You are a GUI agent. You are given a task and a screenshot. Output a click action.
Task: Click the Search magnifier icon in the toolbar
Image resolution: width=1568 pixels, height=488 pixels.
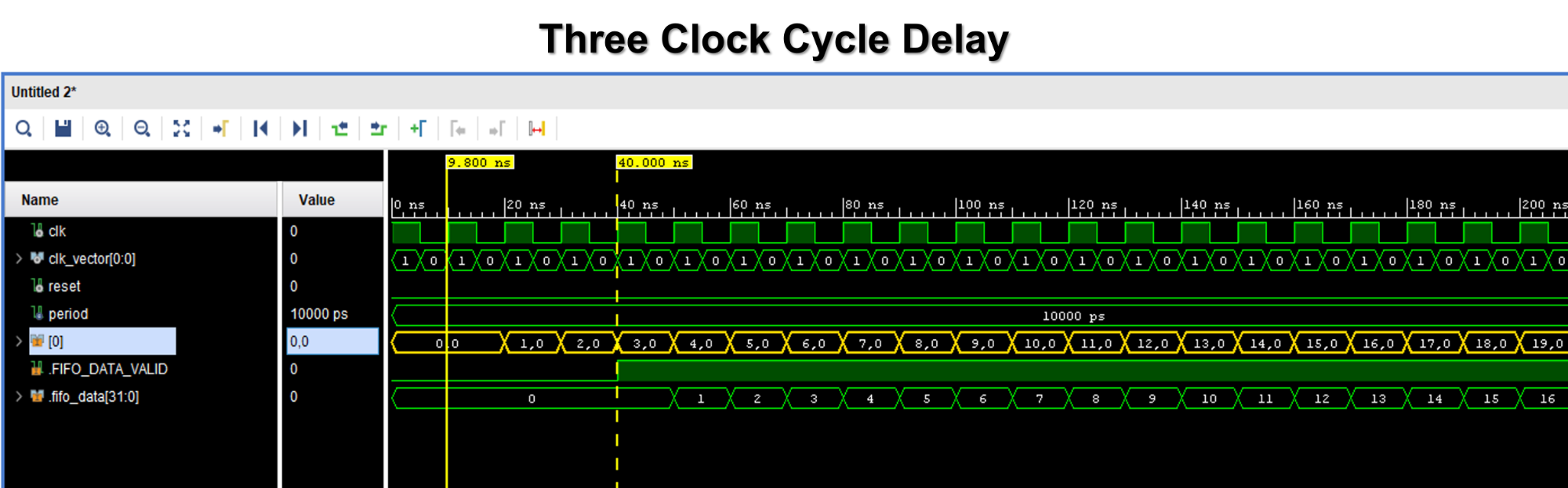pyautogui.click(x=24, y=128)
